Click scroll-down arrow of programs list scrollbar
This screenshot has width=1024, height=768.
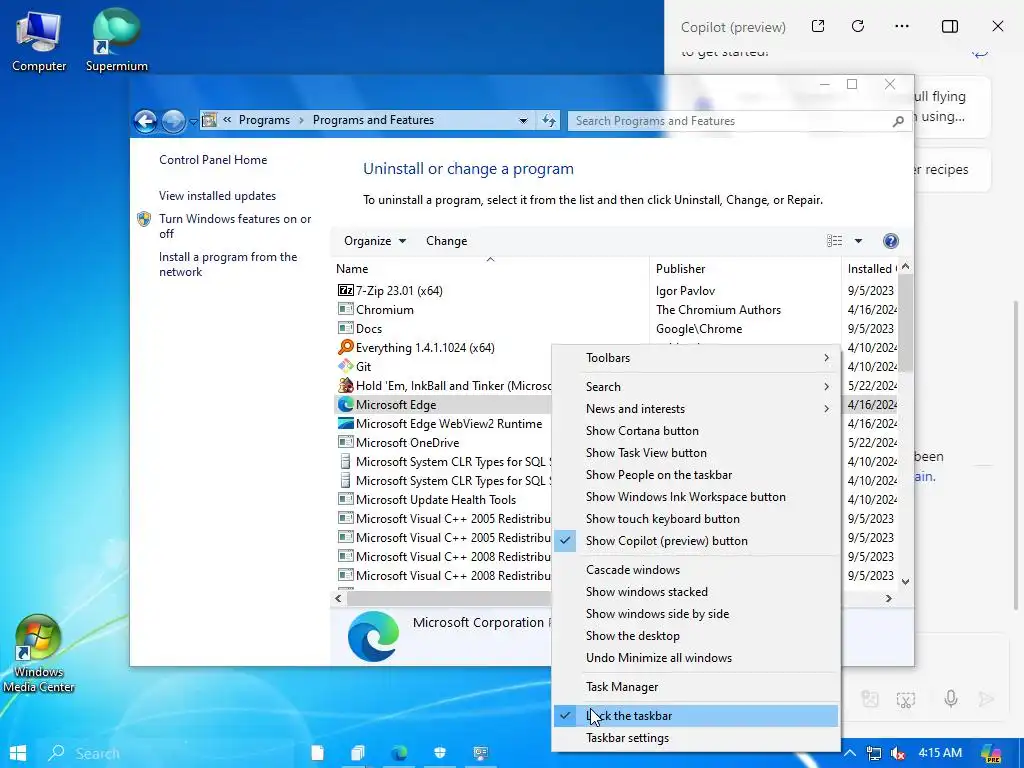point(905,581)
